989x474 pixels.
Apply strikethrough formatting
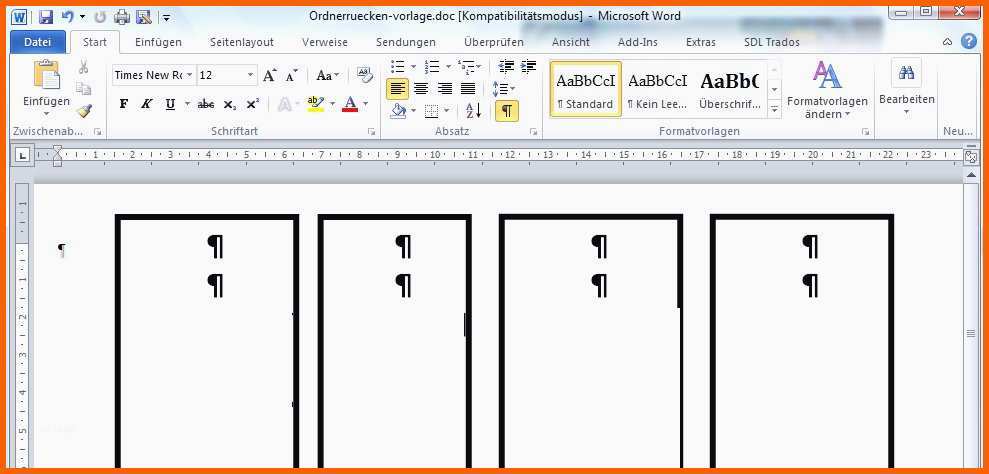(206, 104)
